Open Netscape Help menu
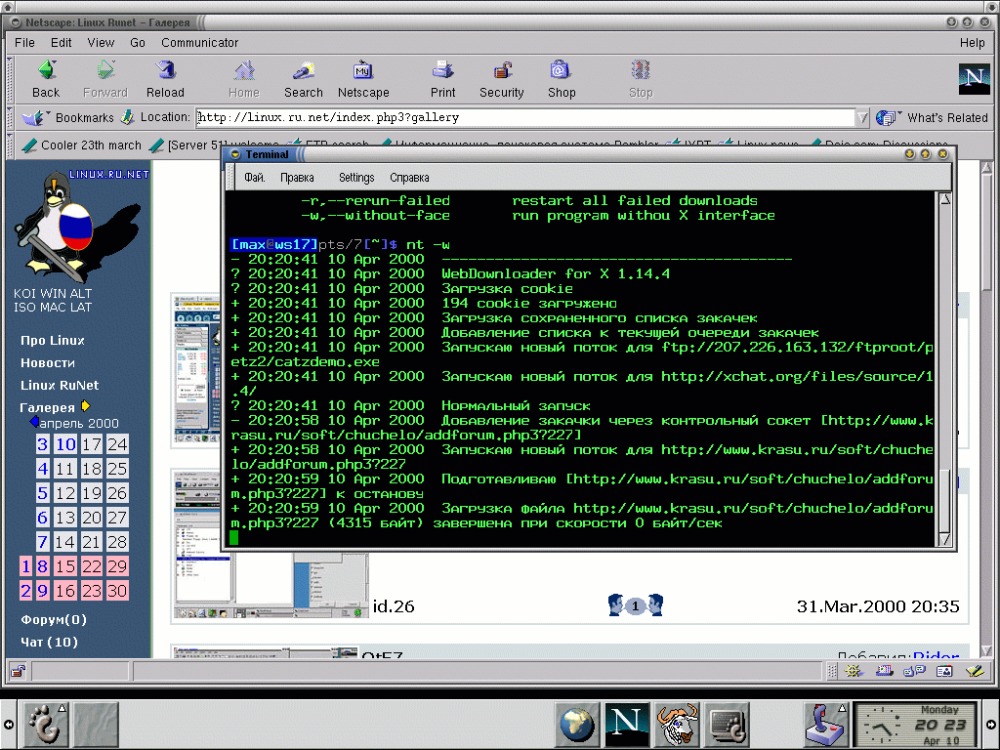1000x750 pixels. pyautogui.click(x=972, y=43)
